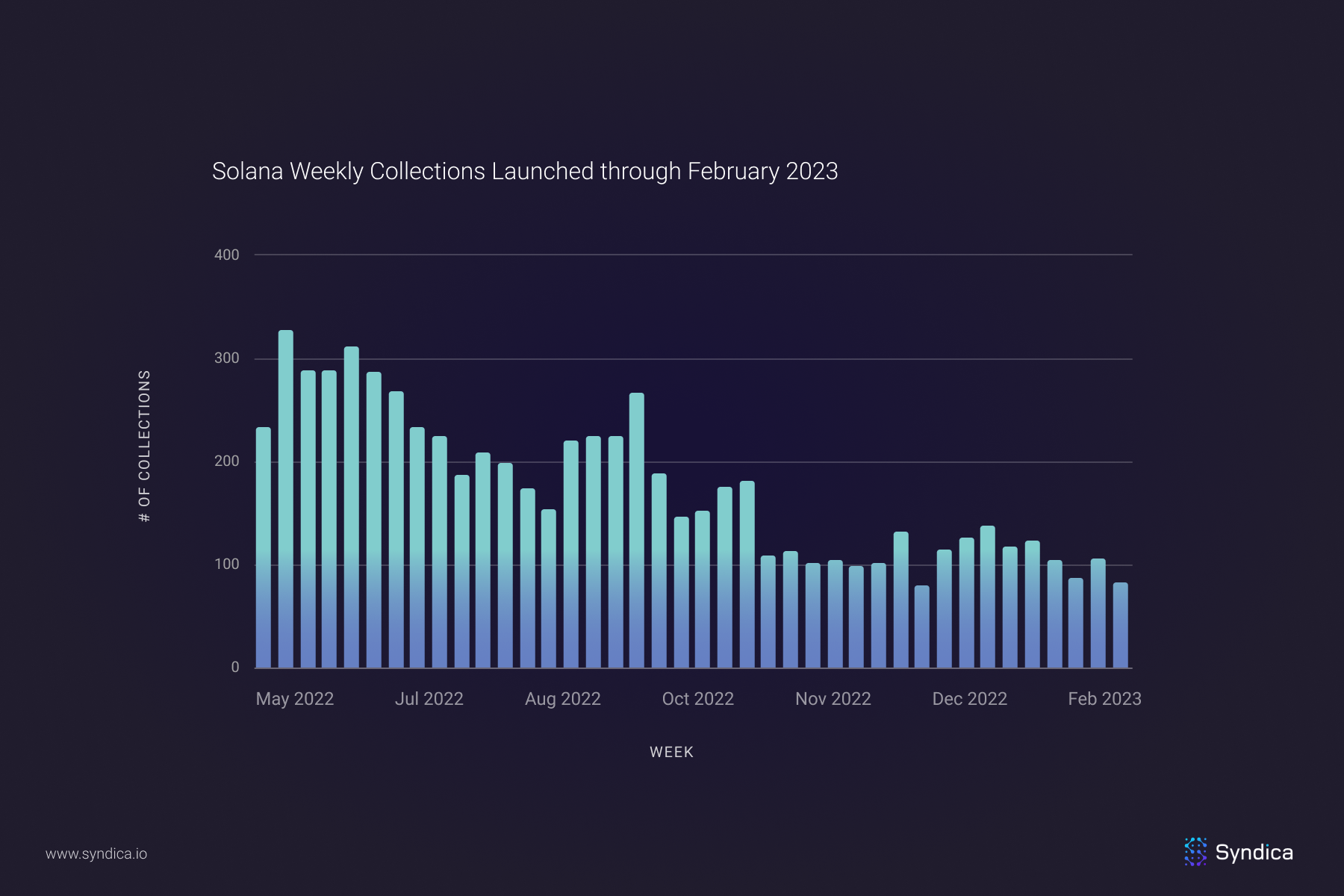Click the 0 y-axis tick label

[x=234, y=667]
